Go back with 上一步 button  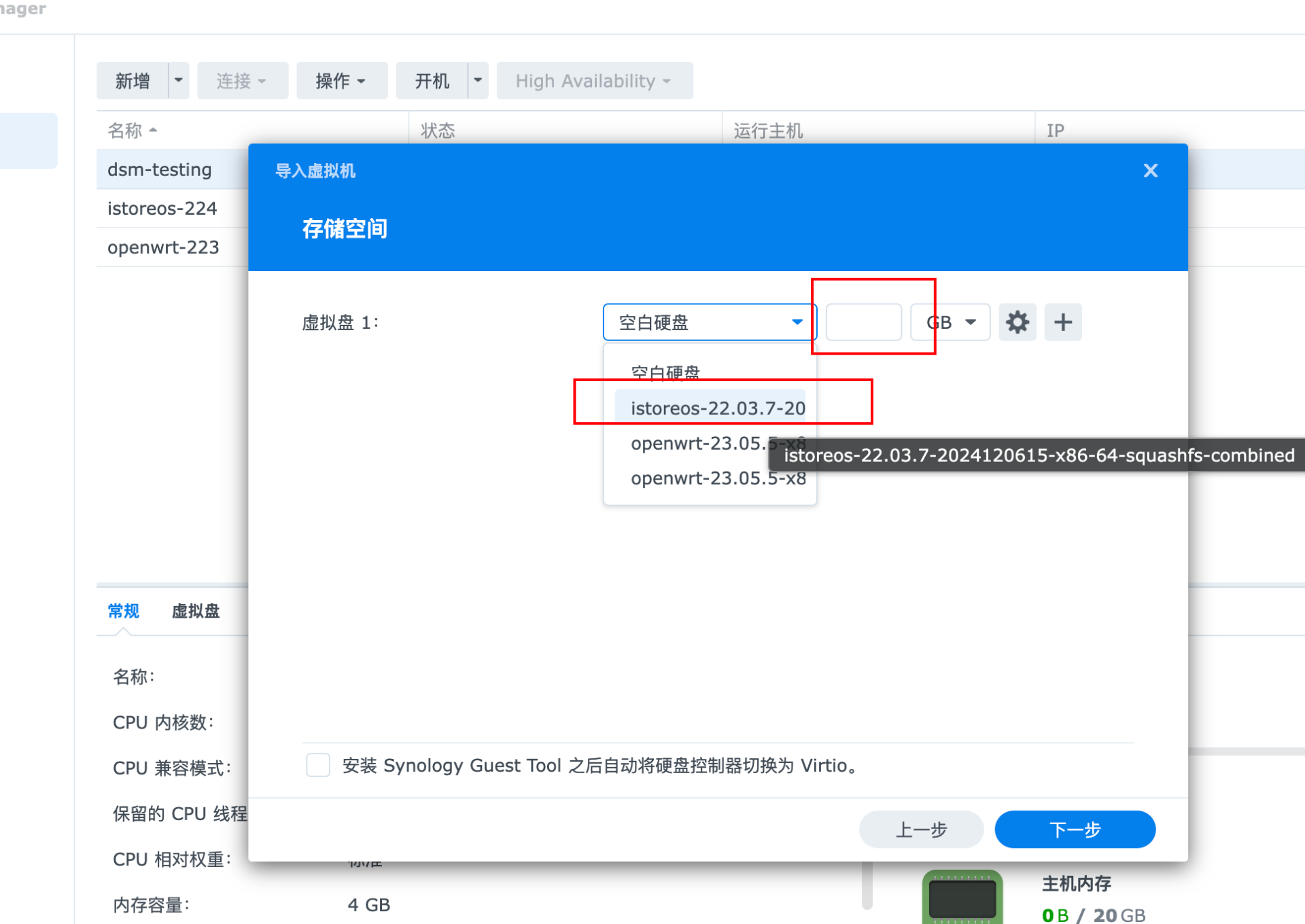pyautogui.click(x=921, y=829)
